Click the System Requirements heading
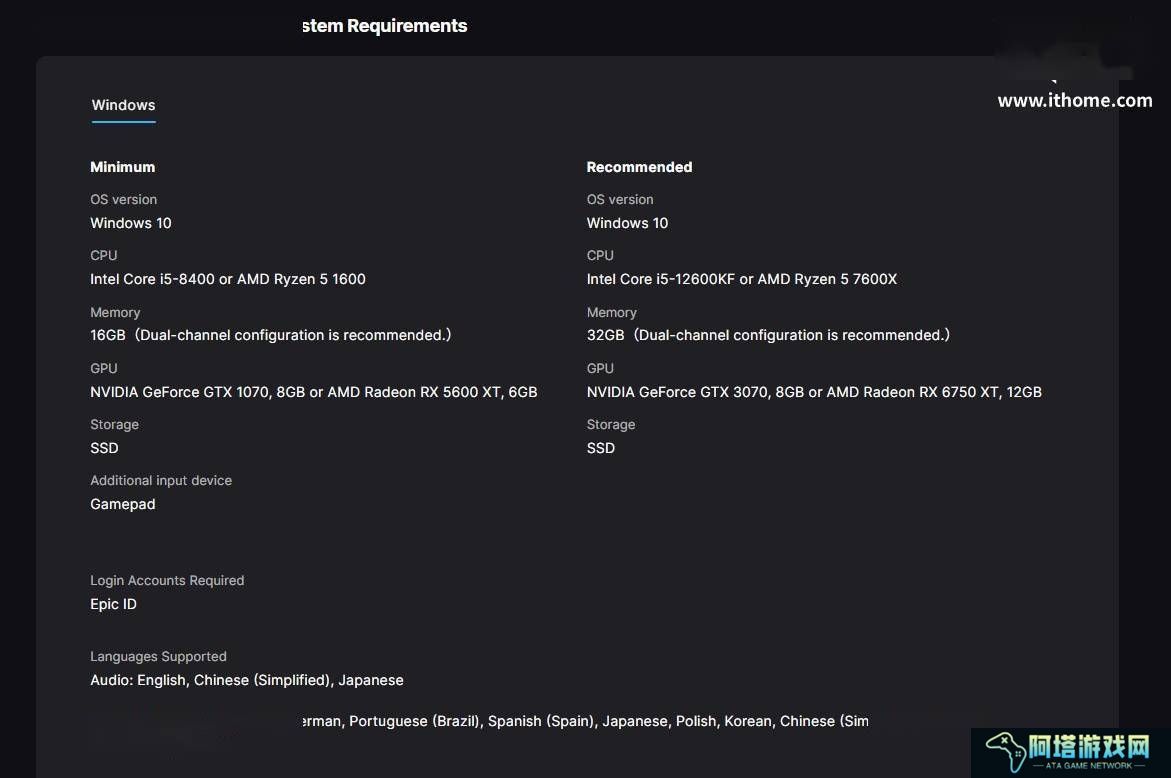 pyautogui.click(x=385, y=26)
